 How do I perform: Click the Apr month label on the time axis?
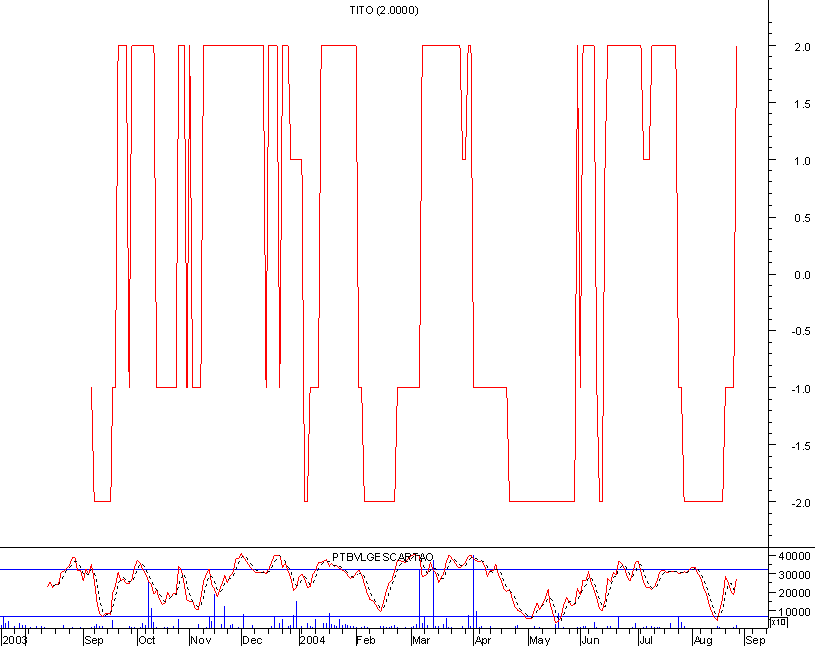click(x=482, y=640)
